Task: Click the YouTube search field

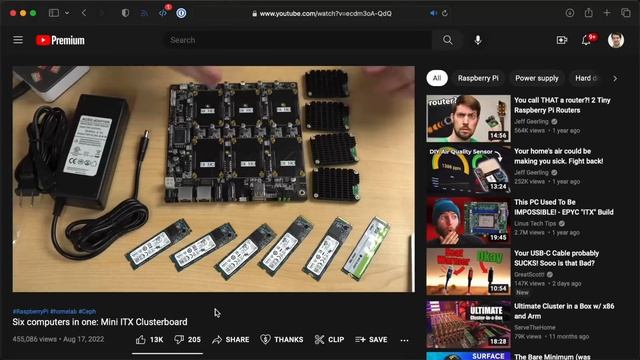Action: click(298, 40)
